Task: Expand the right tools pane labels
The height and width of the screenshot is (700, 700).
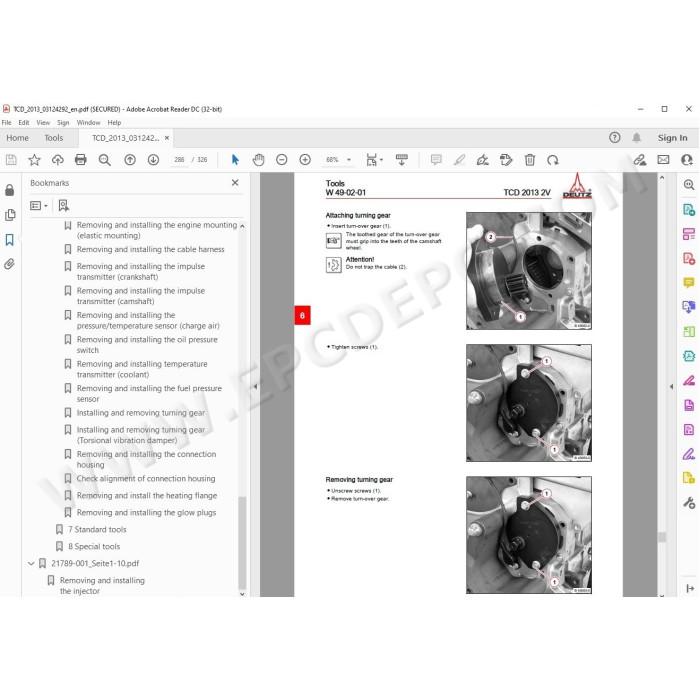Action: pos(690,588)
